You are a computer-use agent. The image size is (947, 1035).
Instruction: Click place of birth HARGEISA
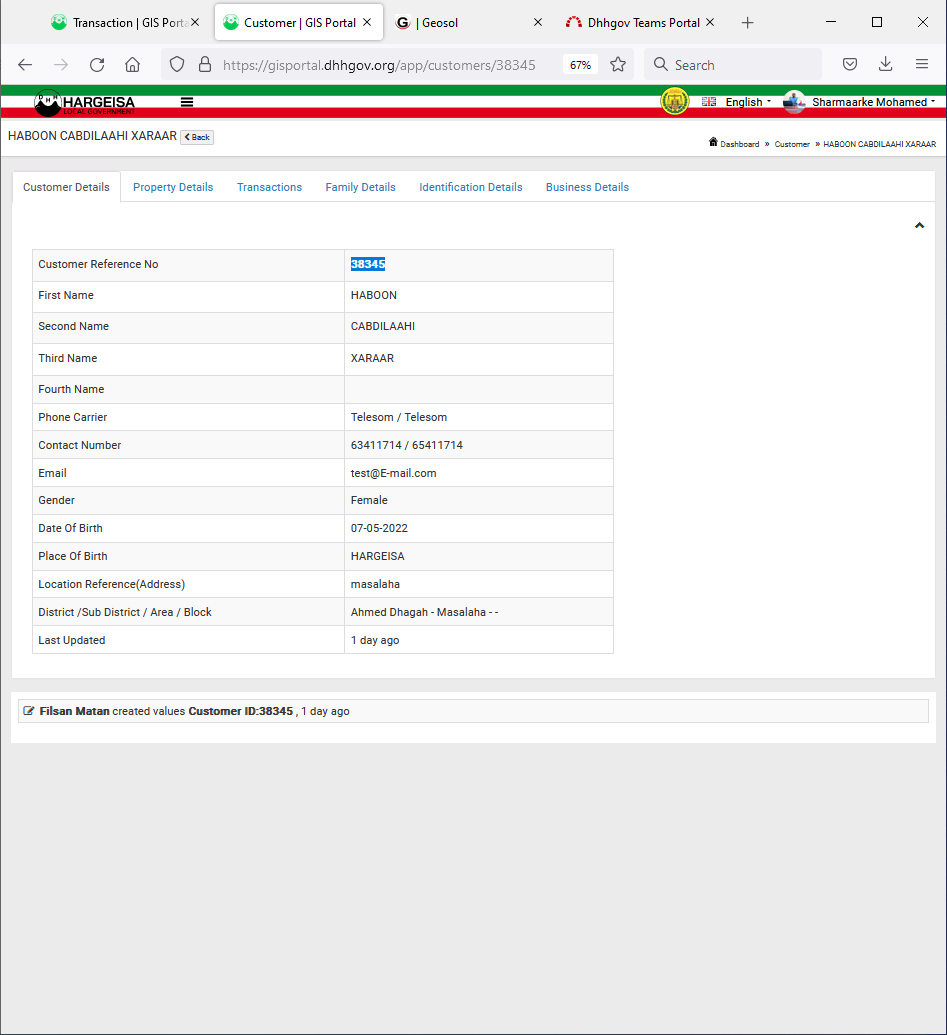(377, 556)
